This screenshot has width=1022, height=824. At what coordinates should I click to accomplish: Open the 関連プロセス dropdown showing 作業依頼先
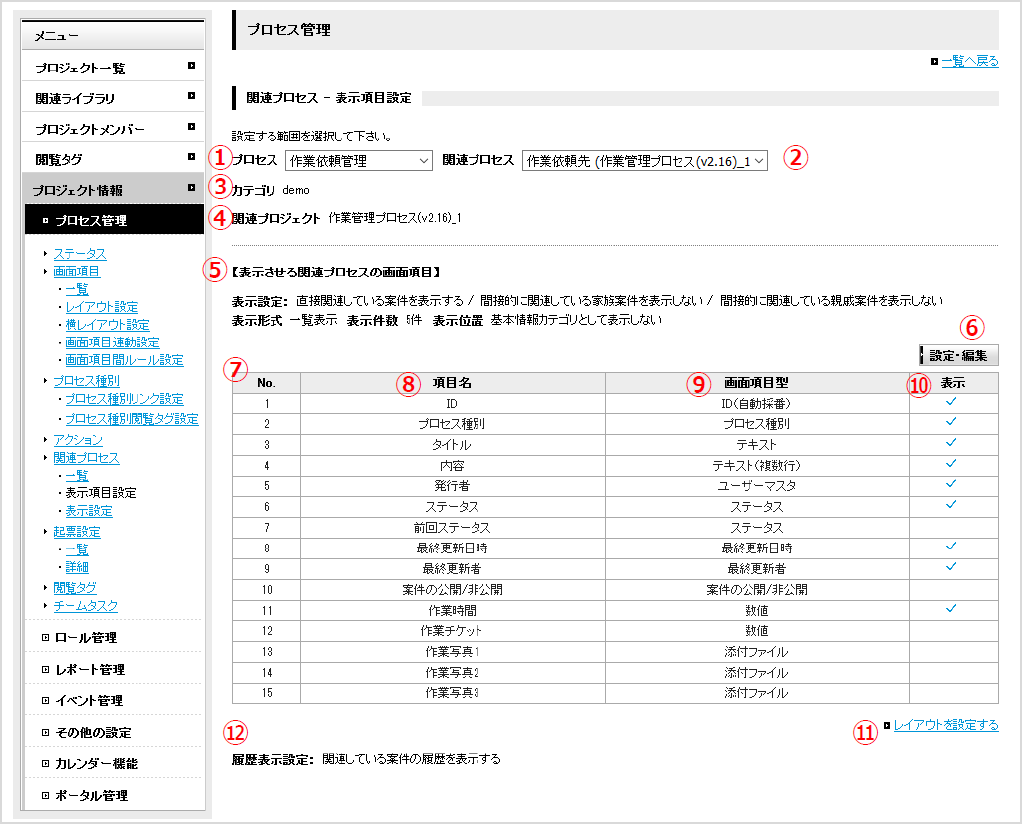[645, 160]
